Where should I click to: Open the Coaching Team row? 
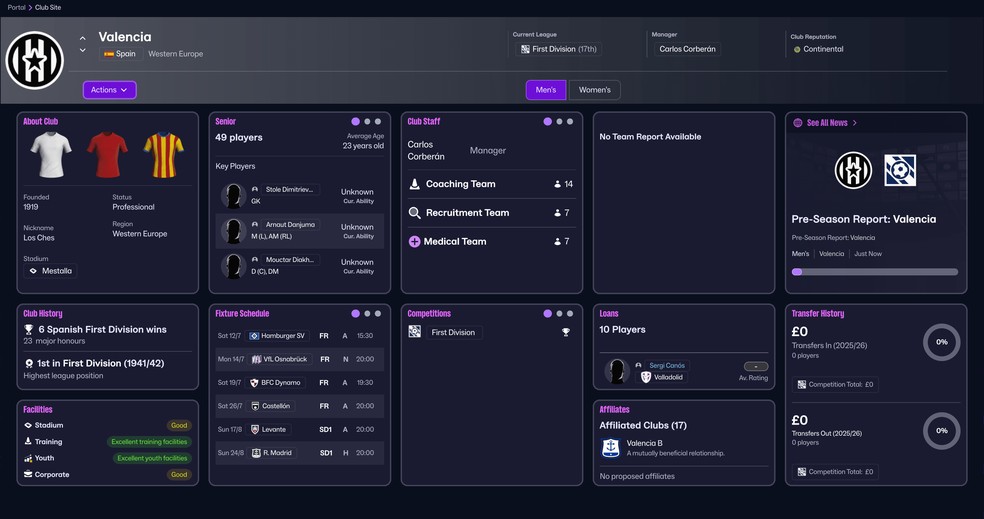point(491,184)
